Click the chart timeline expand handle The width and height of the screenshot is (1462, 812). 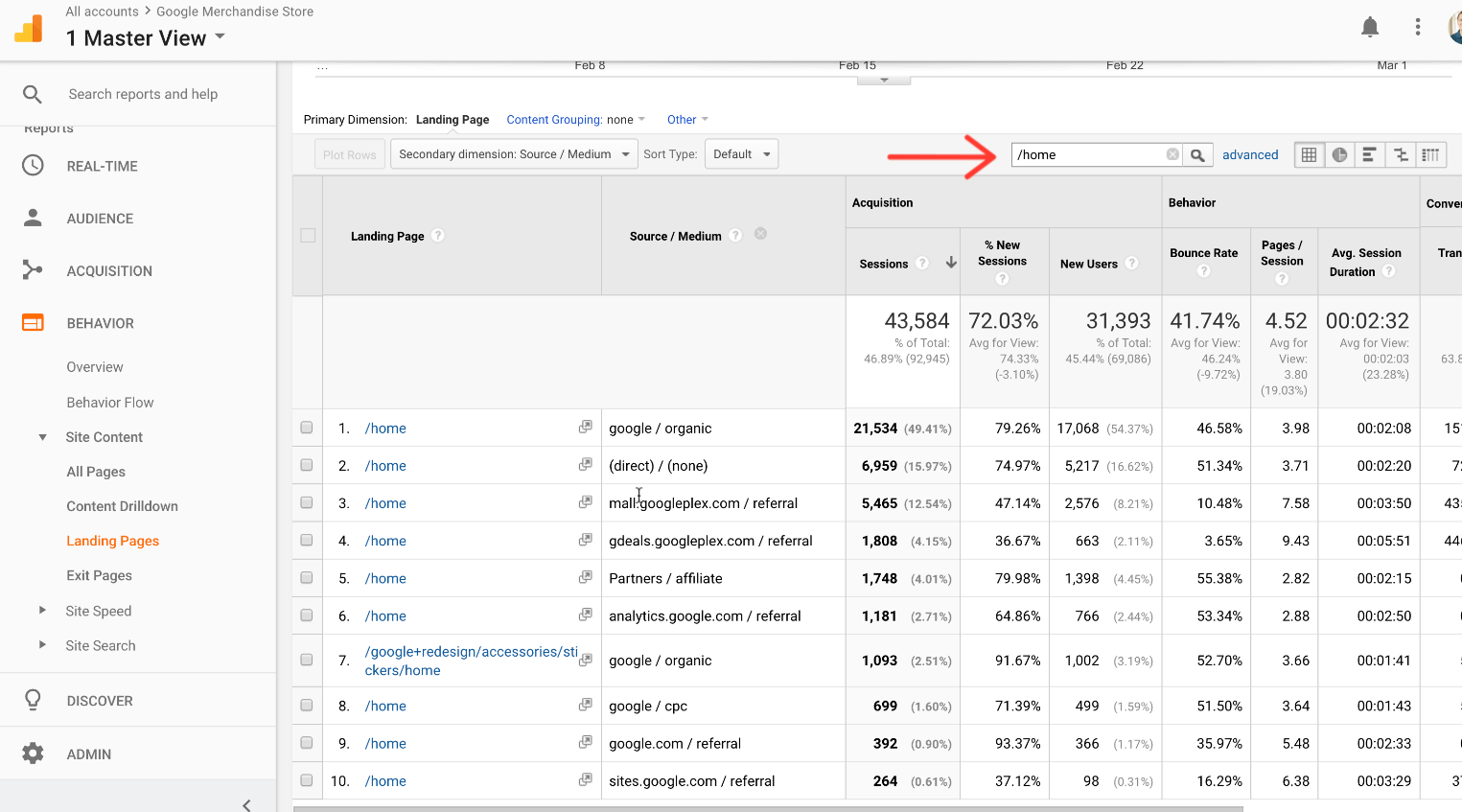point(884,80)
